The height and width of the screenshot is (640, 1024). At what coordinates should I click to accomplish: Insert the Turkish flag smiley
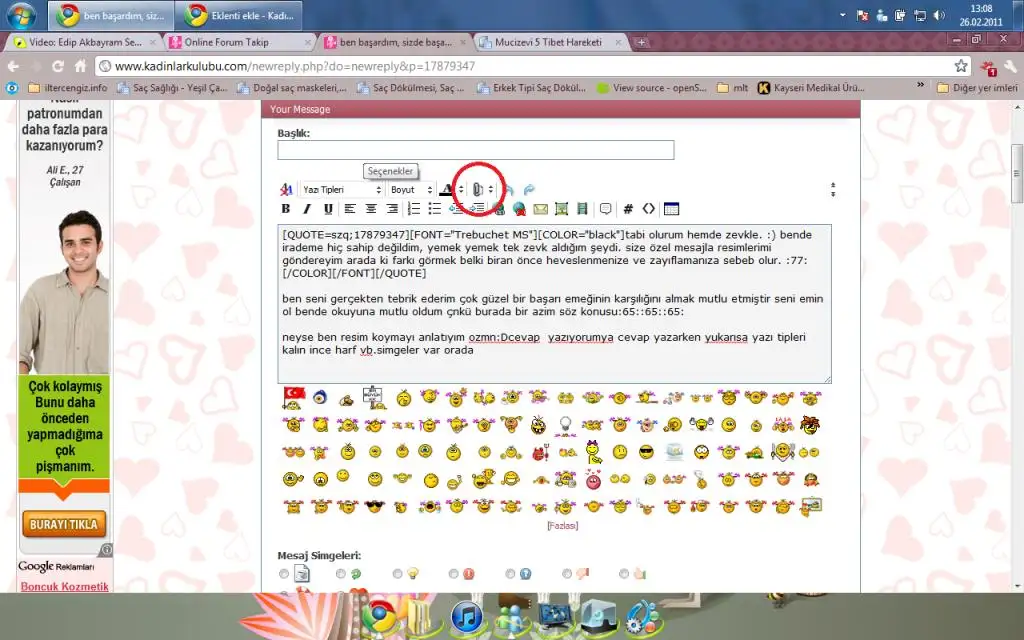(293, 397)
